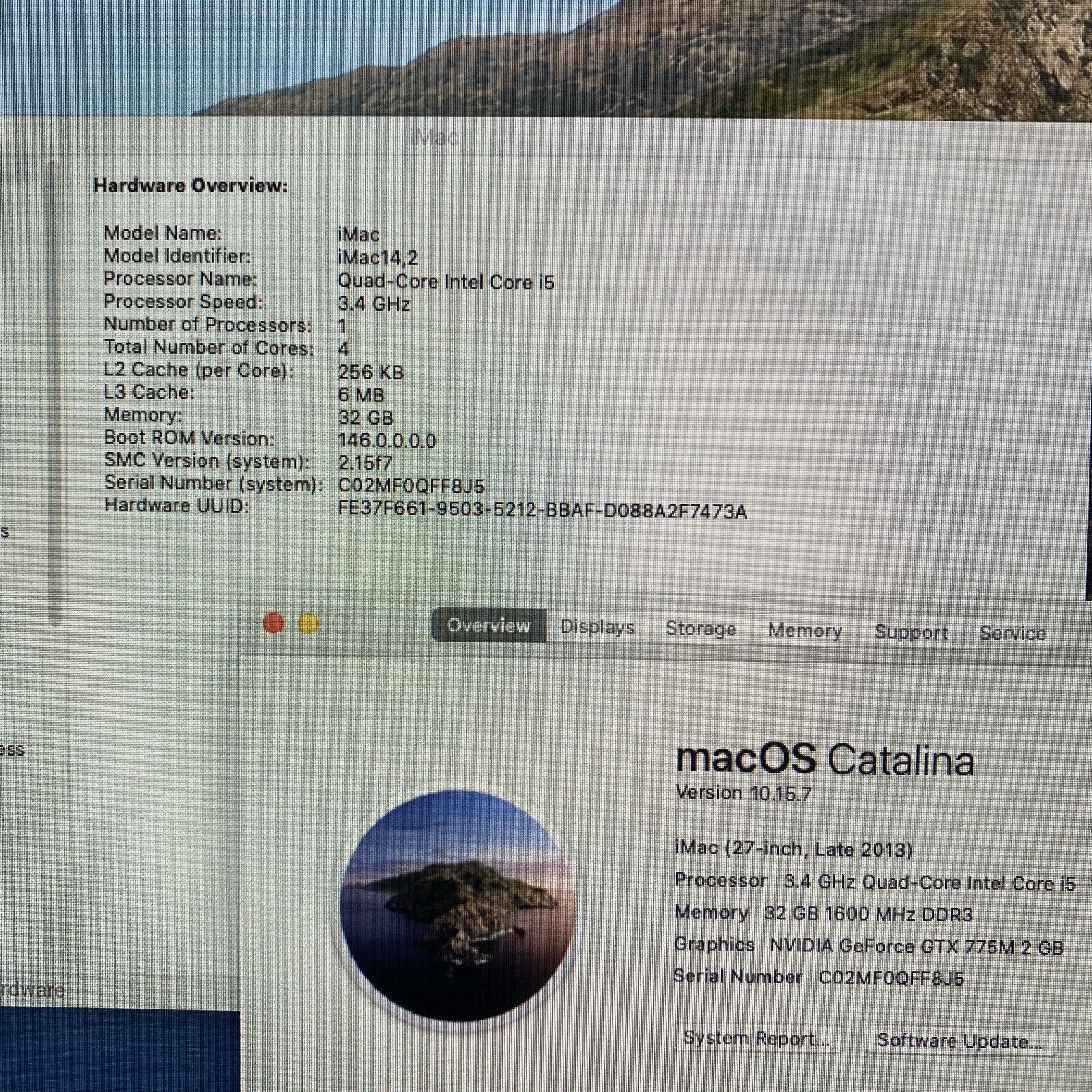Image resolution: width=1092 pixels, height=1092 pixels.
Task: Click serial number in About This Mac window
Action: [x=891, y=978]
